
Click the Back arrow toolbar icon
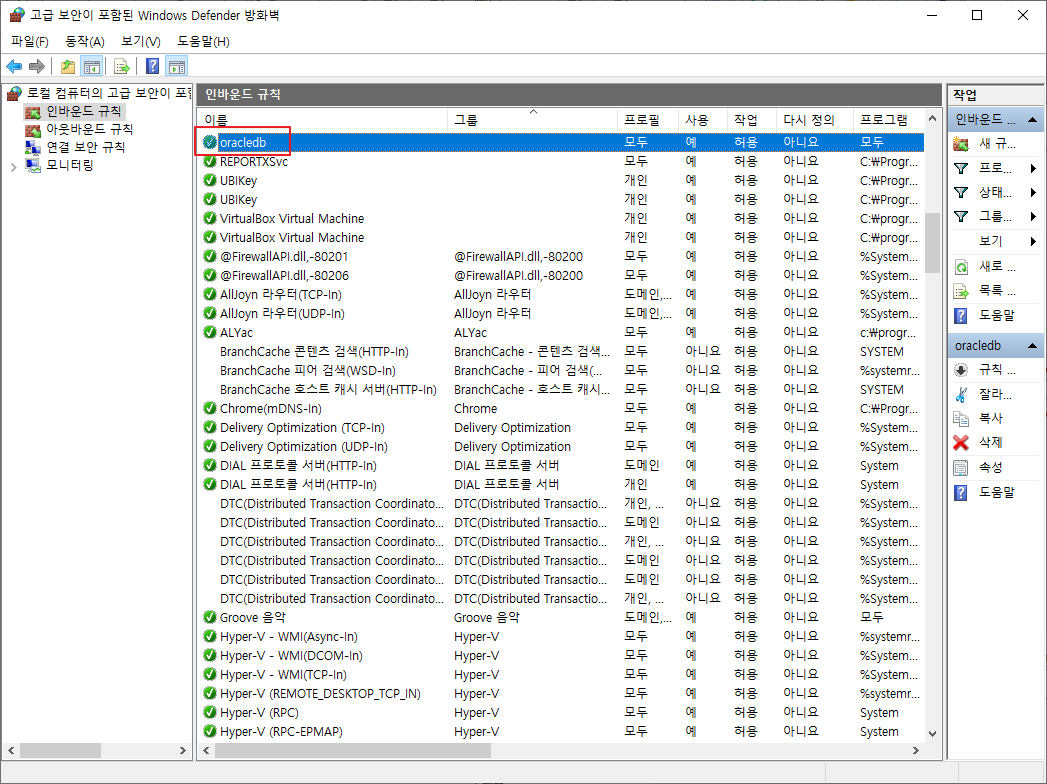tap(14, 66)
